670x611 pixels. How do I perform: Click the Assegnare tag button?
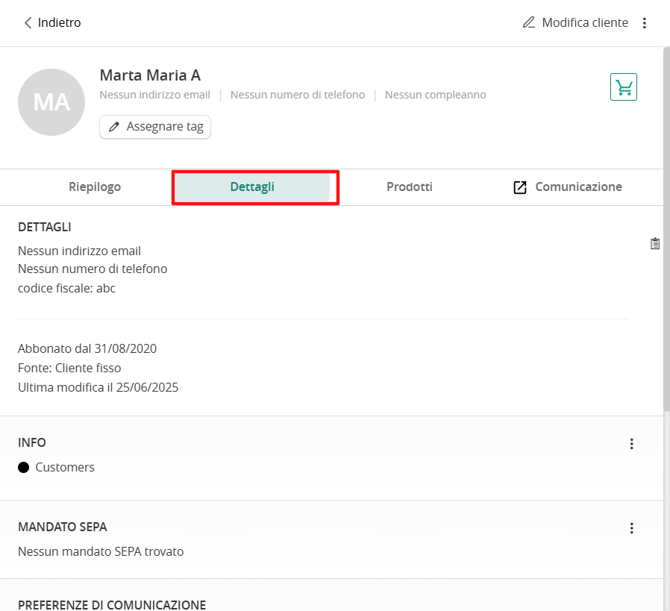coord(155,127)
